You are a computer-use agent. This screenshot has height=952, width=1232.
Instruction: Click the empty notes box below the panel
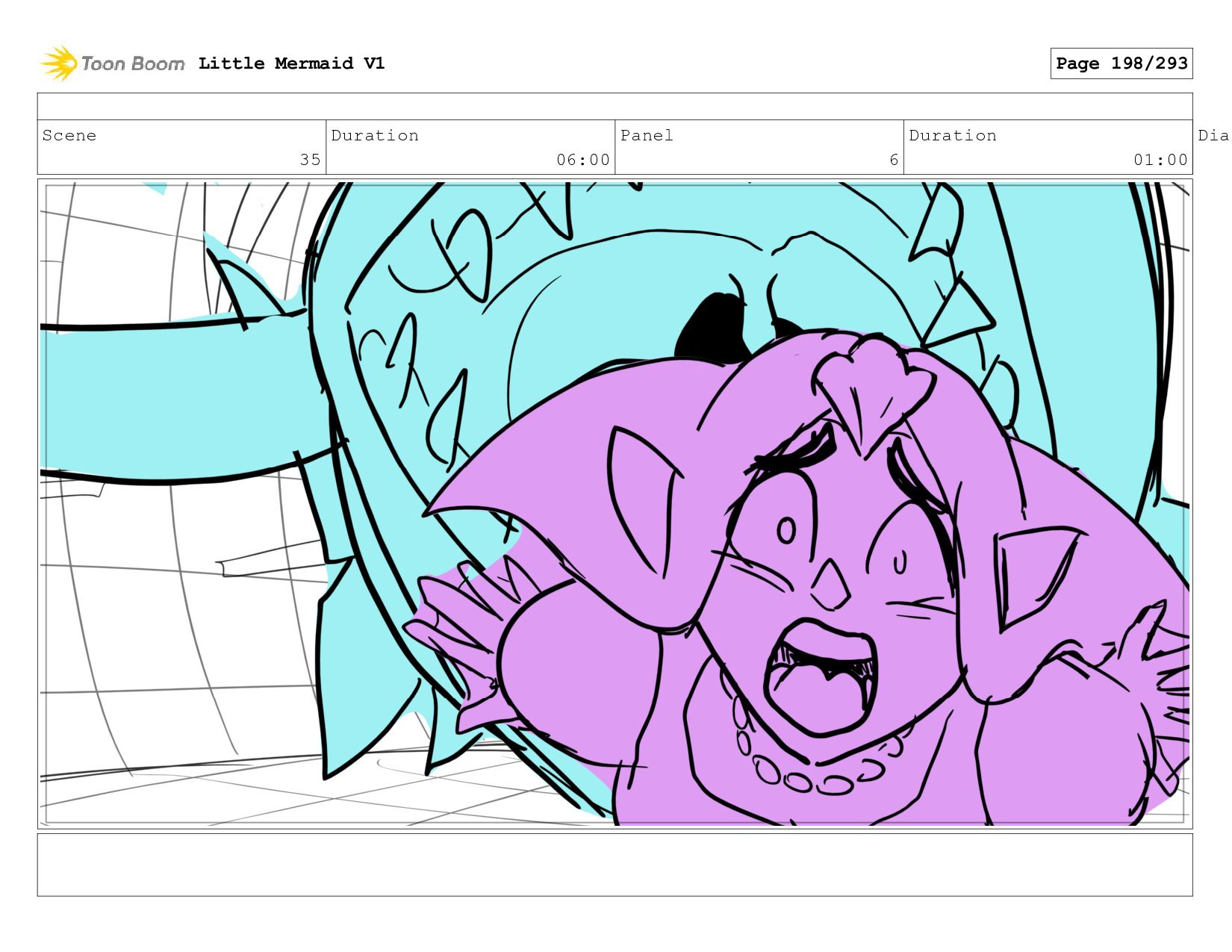coord(615,865)
